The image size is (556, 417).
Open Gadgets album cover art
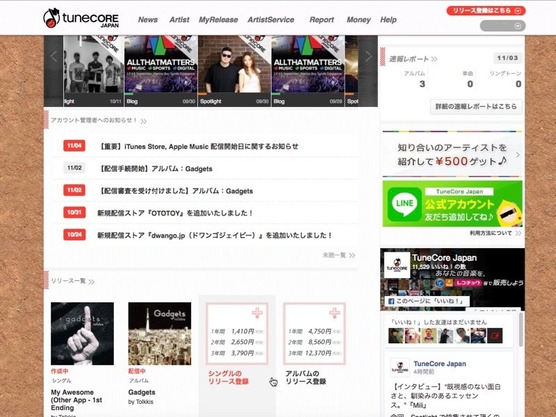coord(160,333)
